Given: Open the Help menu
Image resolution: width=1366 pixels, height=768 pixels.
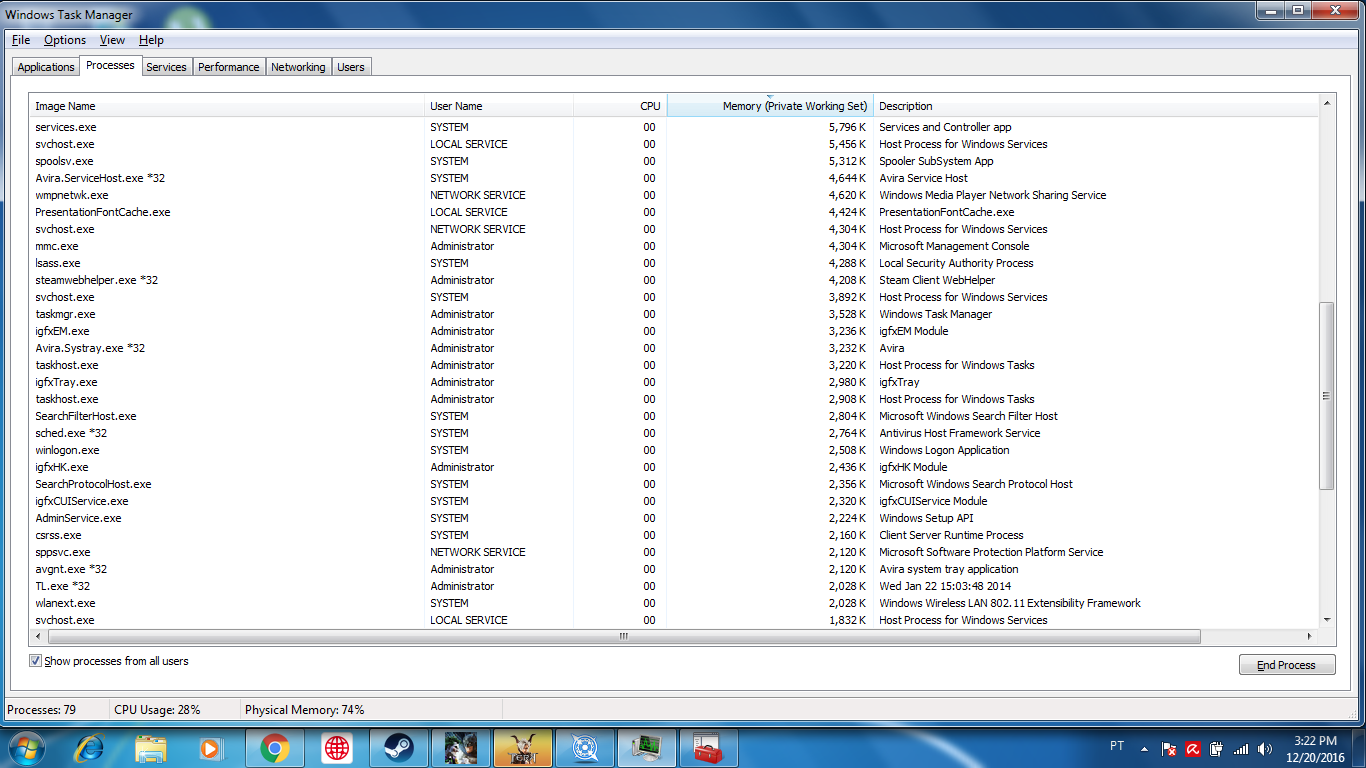Looking at the screenshot, I should pos(151,40).
